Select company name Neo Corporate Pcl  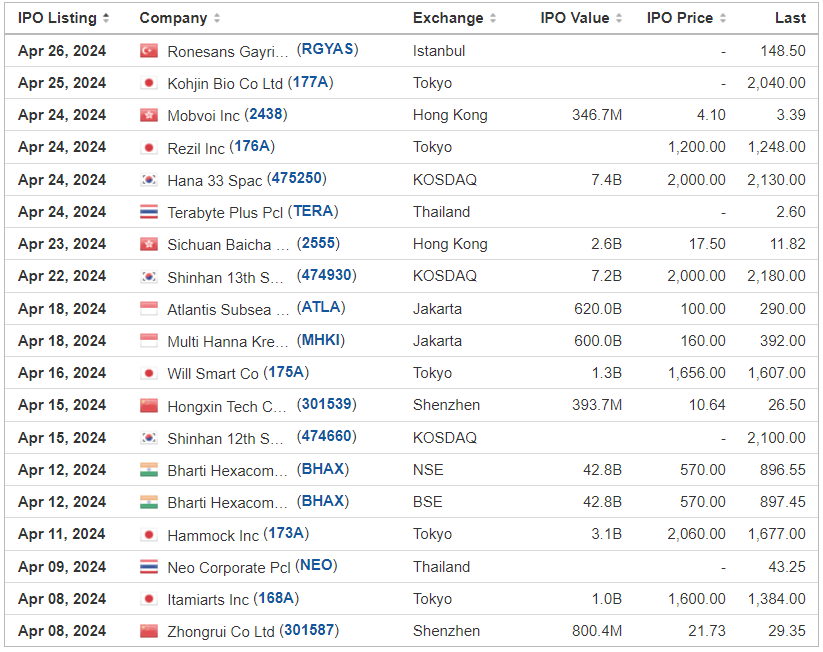click(229, 567)
